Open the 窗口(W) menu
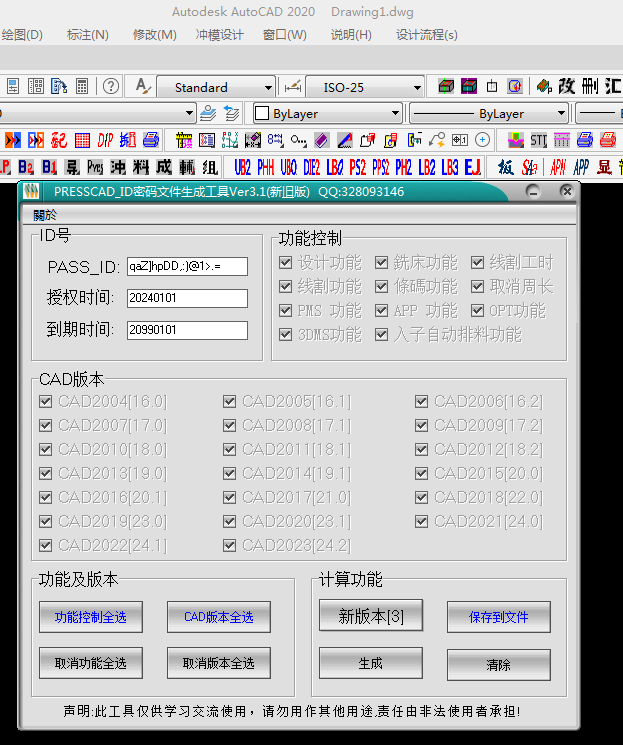The height and width of the screenshot is (745, 623). click(285, 35)
